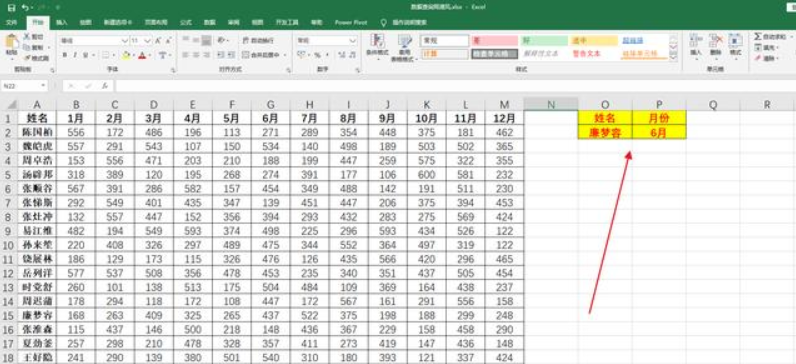Click the Clear eraser button
The height and width of the screenshot is (364, 796).
pyautogui.click(x=767, y=58)
